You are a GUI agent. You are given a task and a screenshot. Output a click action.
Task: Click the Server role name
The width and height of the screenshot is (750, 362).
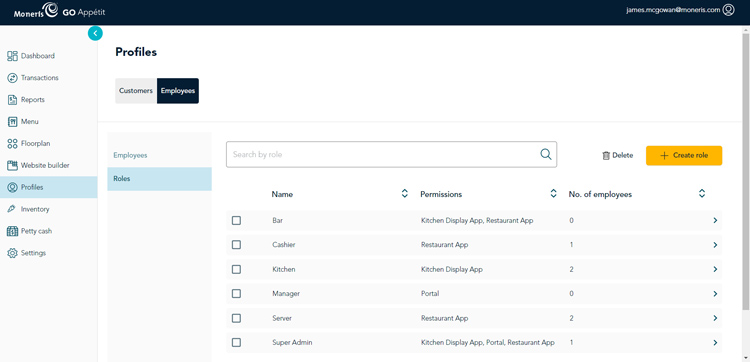pos(282,318)
